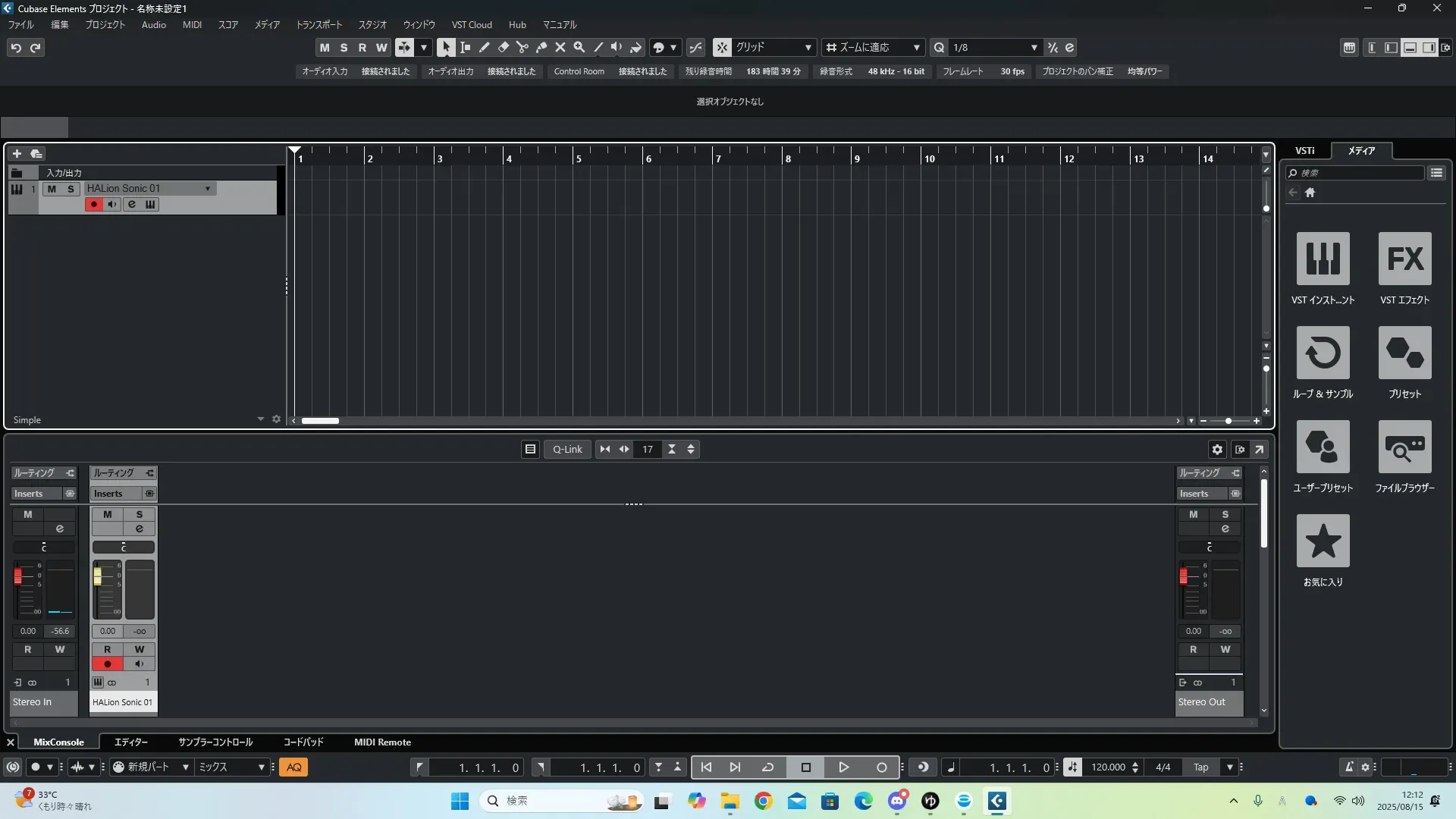Select the Glue tool
Viewport: 1456px width, 819px height.
point(541,47)
